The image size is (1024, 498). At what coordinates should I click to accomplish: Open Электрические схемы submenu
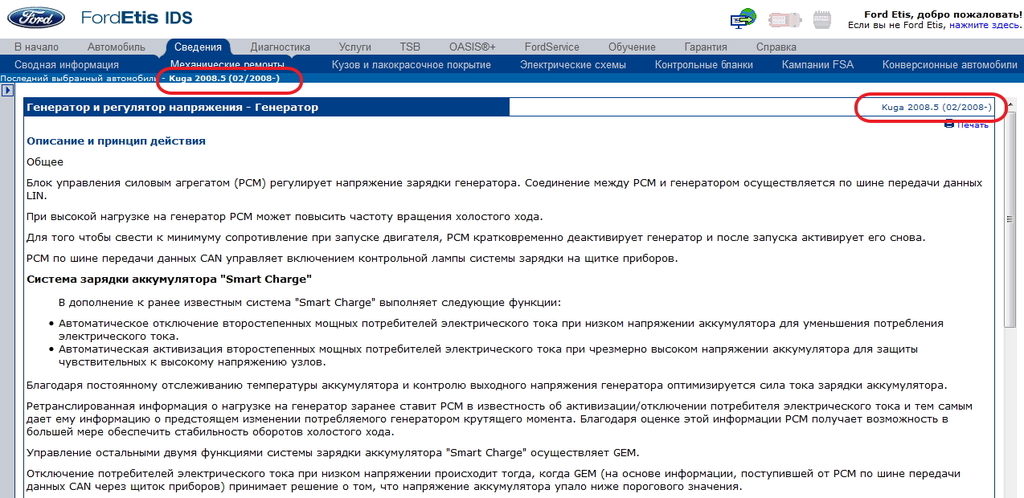[573, 65]
